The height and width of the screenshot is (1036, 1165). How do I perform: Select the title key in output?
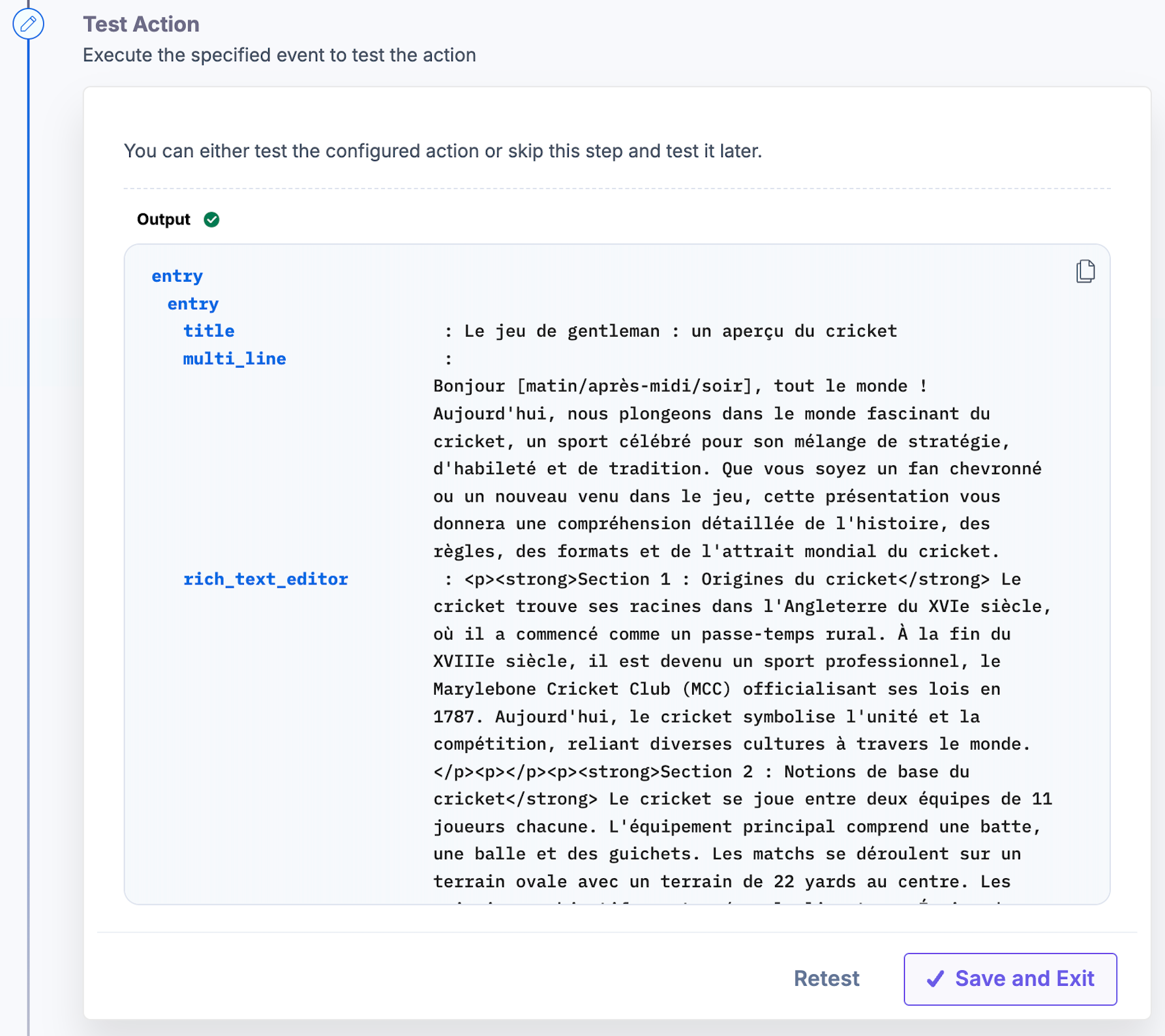pyautogui.click(x=208, y=331)
